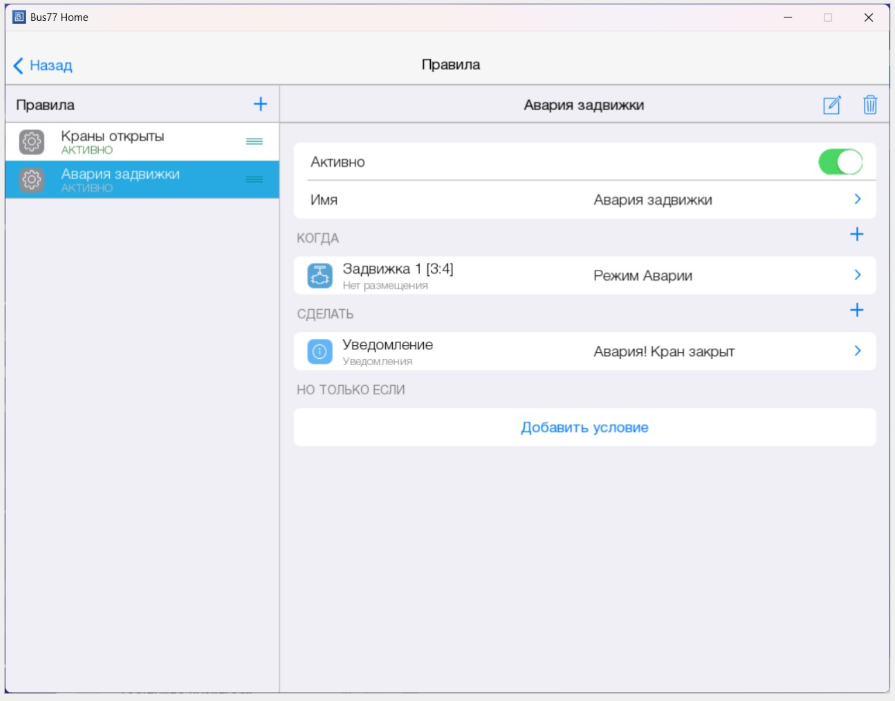The width and height of the screenshot is (895, 701).
Task: Minimize the Bus77 Home window
Action: tap(788, 18)
